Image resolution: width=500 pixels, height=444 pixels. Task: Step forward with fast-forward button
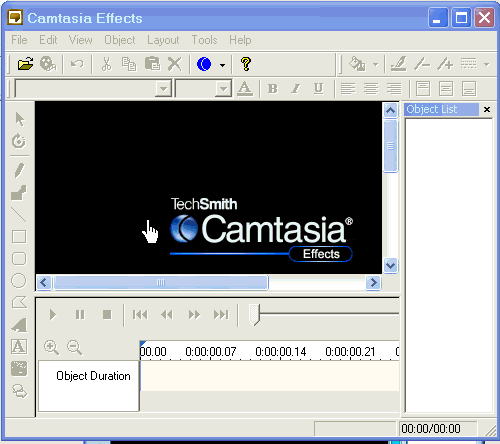coord(194,315)
